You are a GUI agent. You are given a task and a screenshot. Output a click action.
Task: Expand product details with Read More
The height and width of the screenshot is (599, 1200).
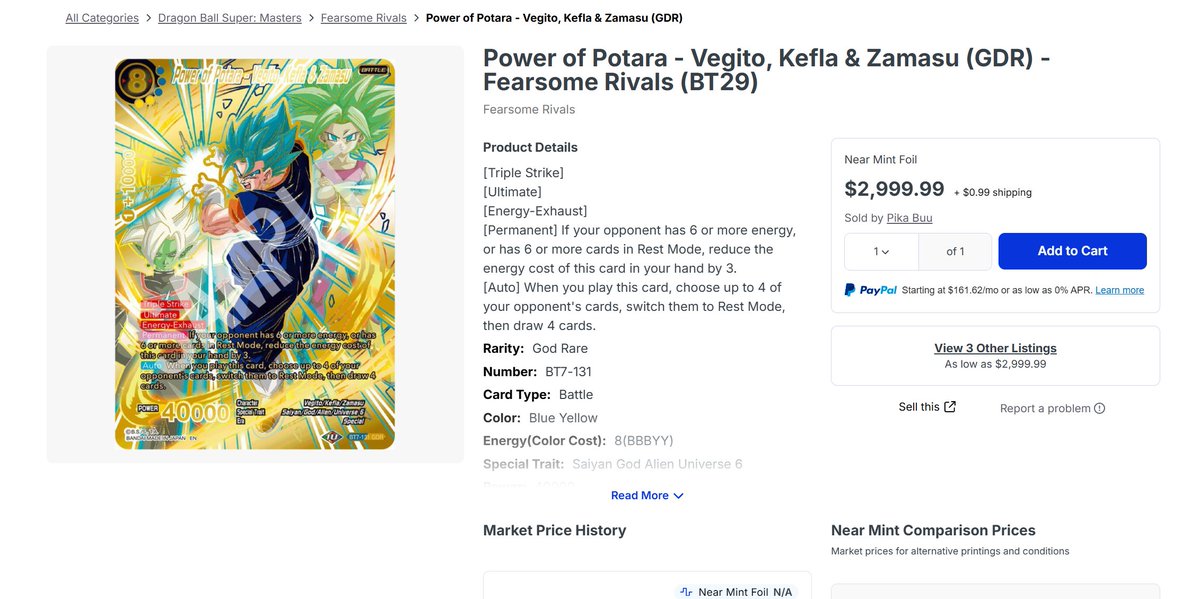[640, 496]
